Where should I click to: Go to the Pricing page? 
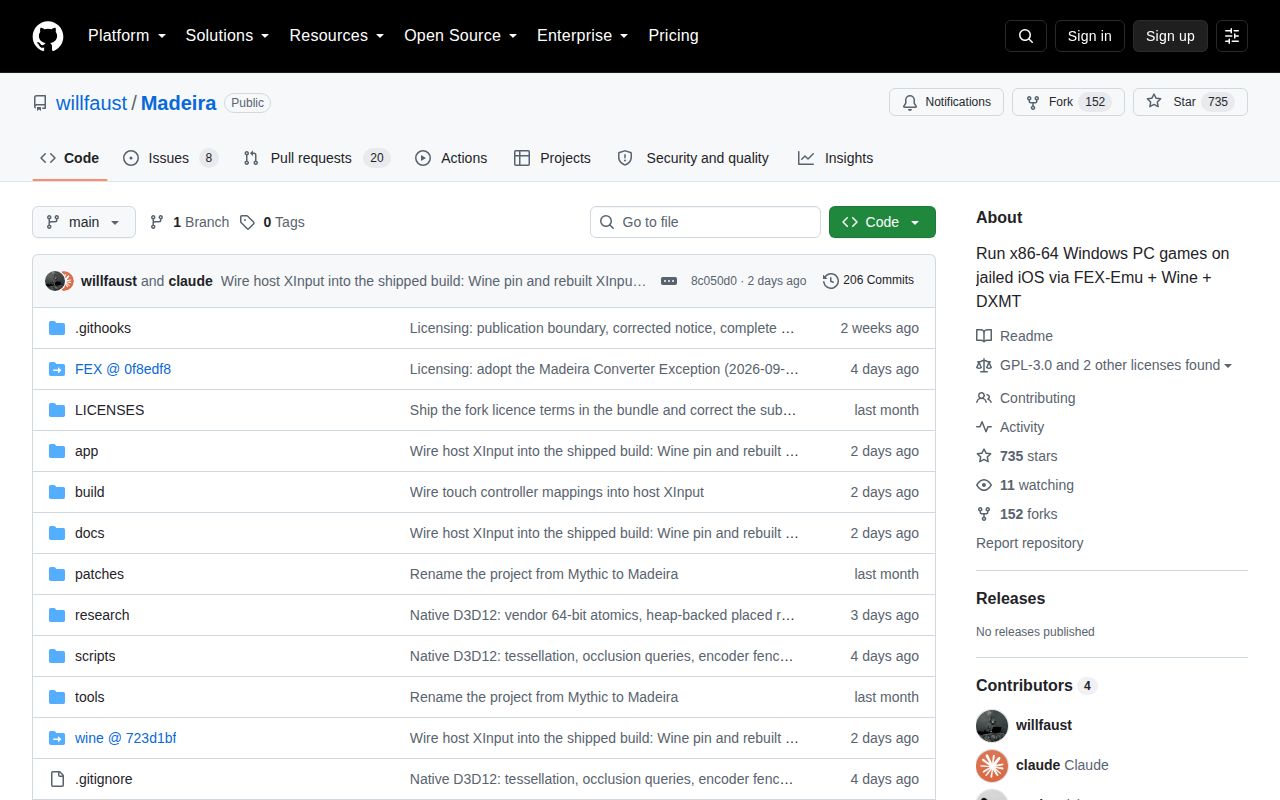point(673,36)
